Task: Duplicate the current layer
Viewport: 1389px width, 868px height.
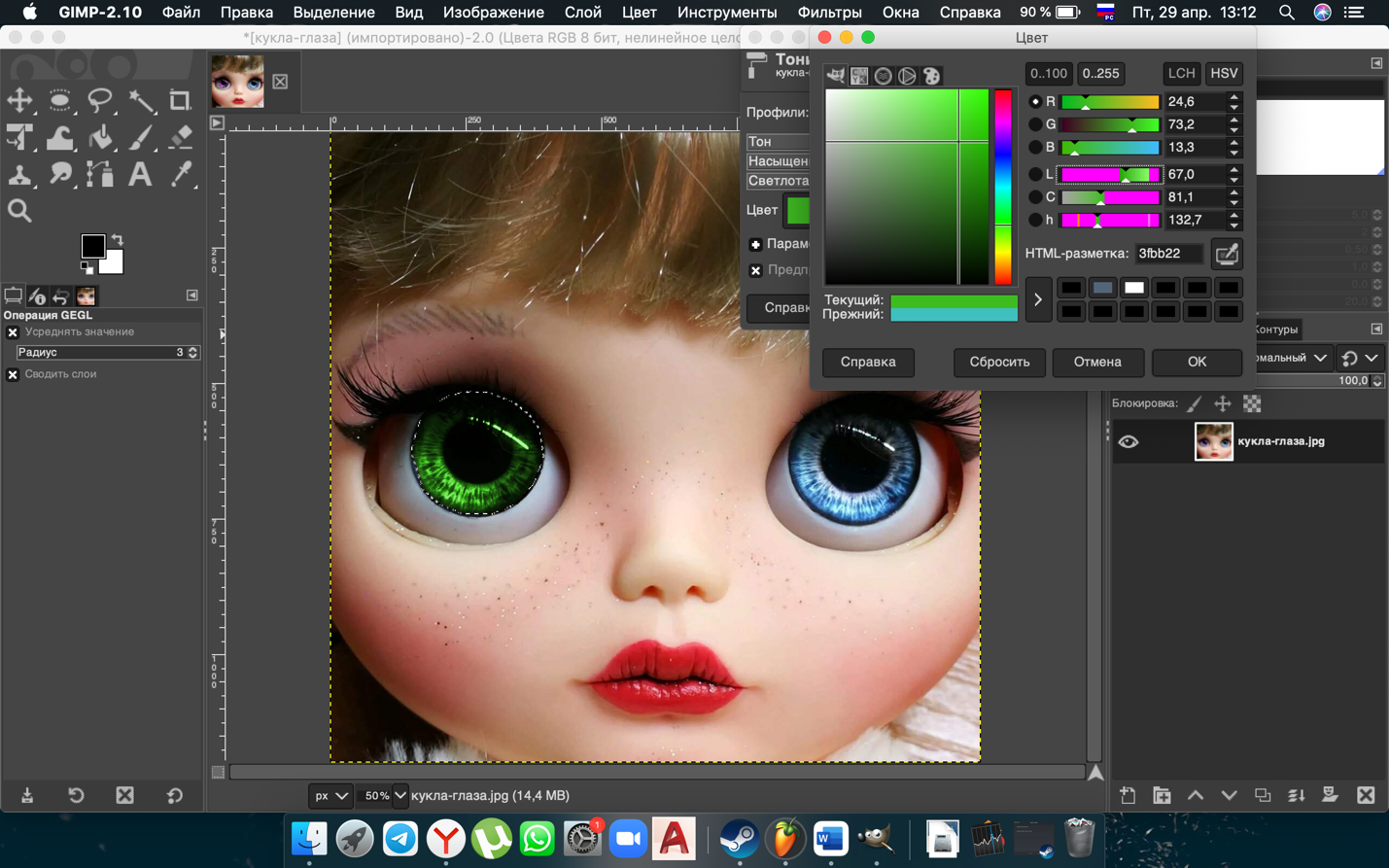Action: (x=1263, y=795)
